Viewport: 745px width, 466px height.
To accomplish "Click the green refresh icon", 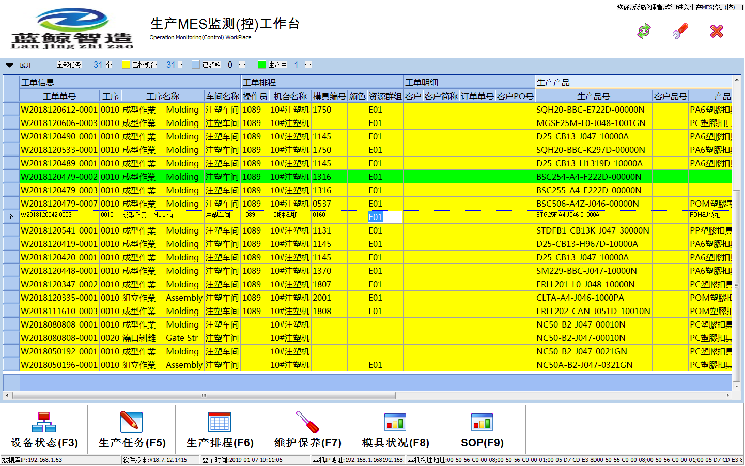I will click(644, 31).
